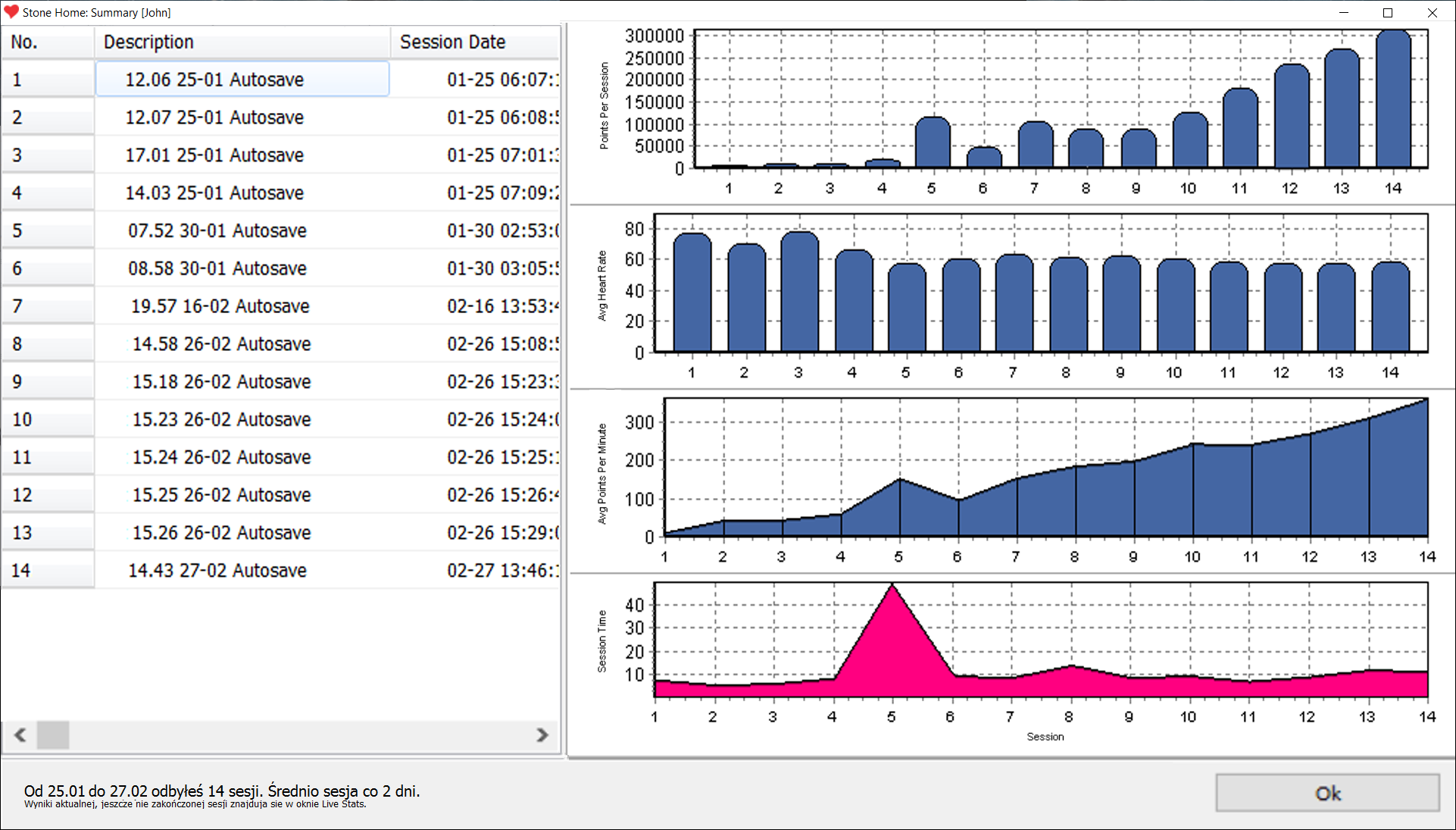The image size is (1456, 830).
Task: Click the red heart app icon
Action: [11, 12]
